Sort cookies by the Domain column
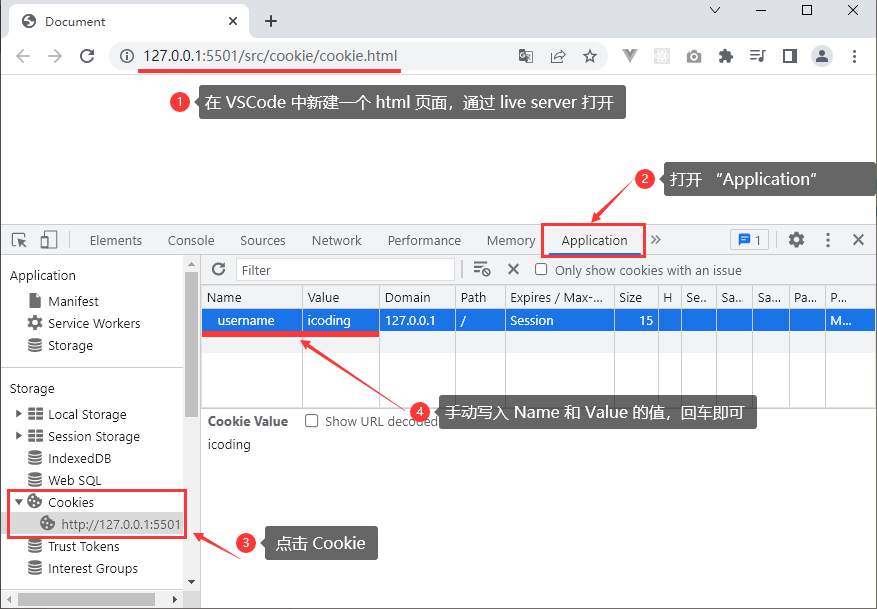The width and height of the screenshot is (877, 609). point(418,298)
